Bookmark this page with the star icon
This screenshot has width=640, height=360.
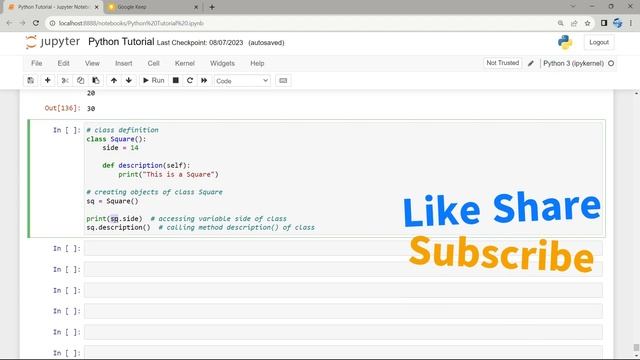tap(587, 23)
